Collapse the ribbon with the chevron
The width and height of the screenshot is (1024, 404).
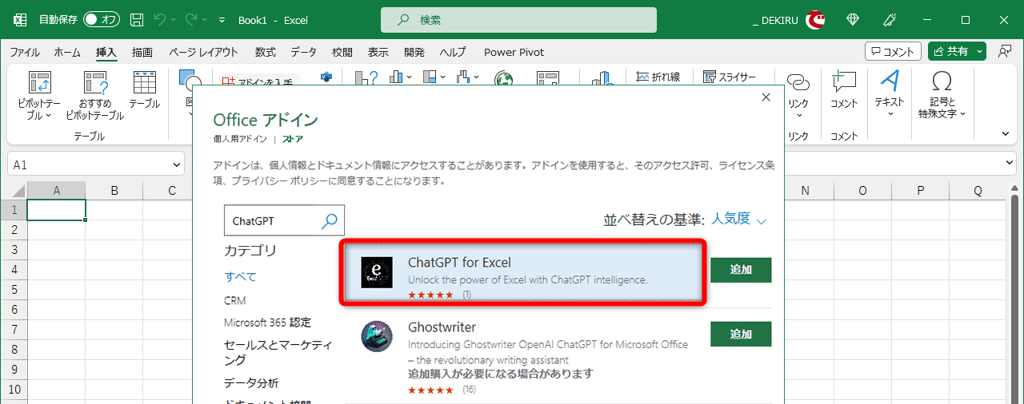1005,134
